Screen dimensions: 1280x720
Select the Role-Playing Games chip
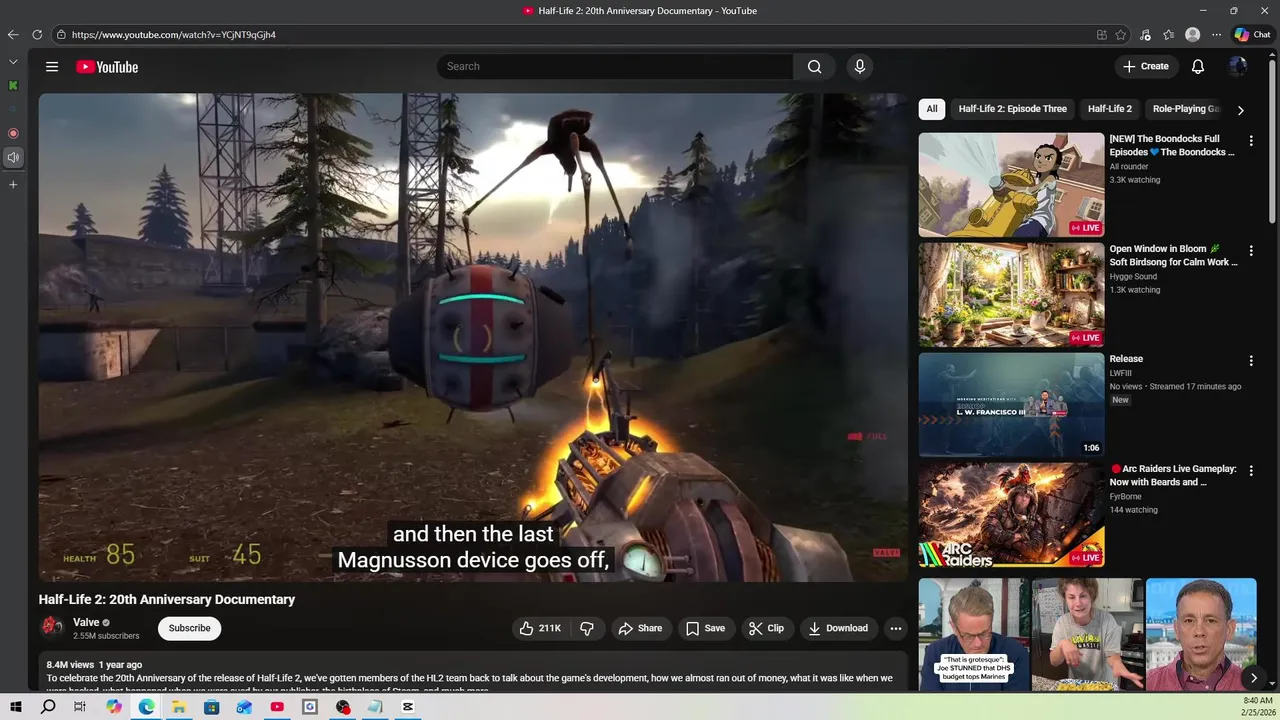click(1186, 109)
